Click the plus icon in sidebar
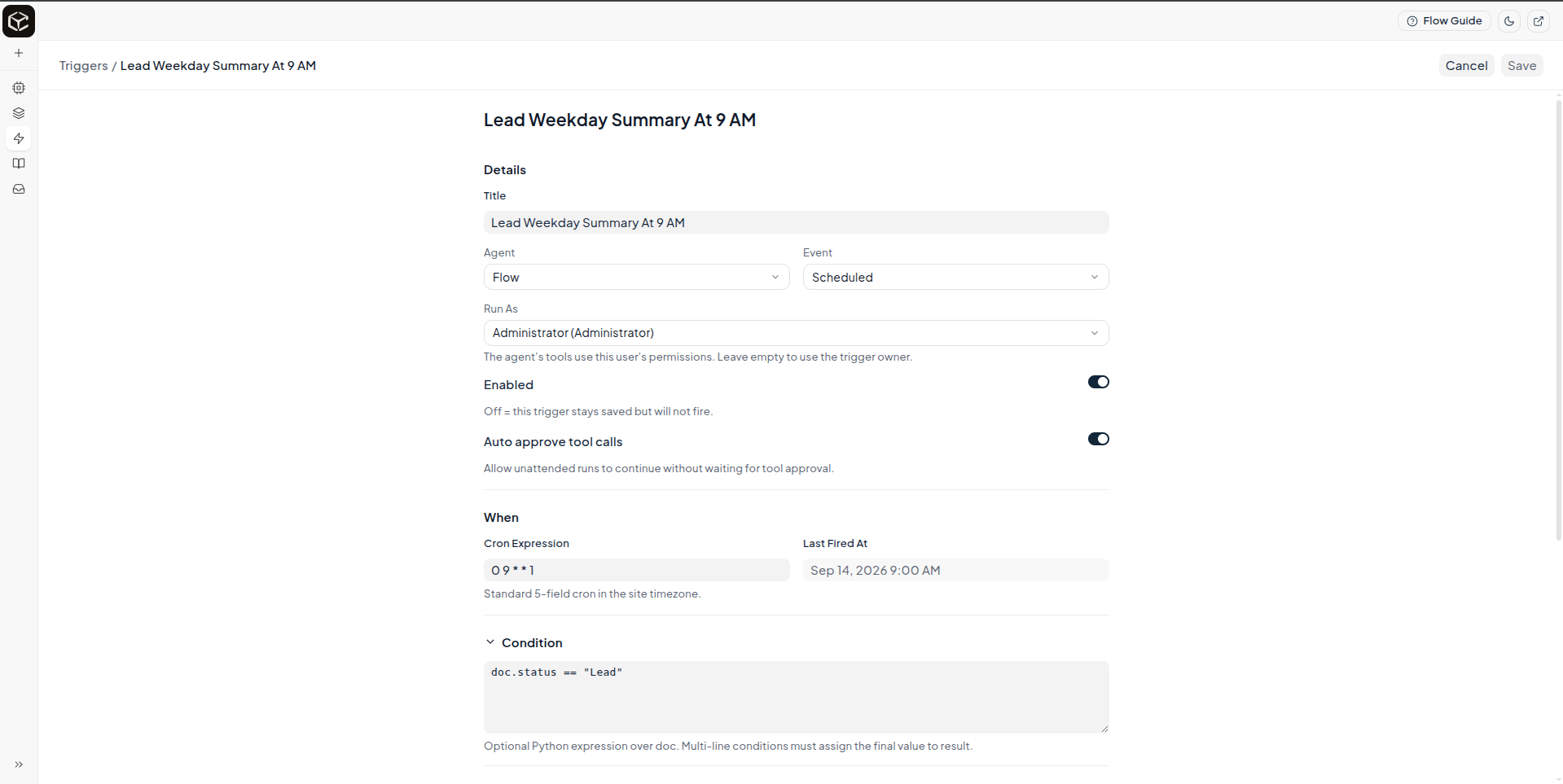This screenshot has height=784, width=1563. pyautogui.click(x=19, y=53)
